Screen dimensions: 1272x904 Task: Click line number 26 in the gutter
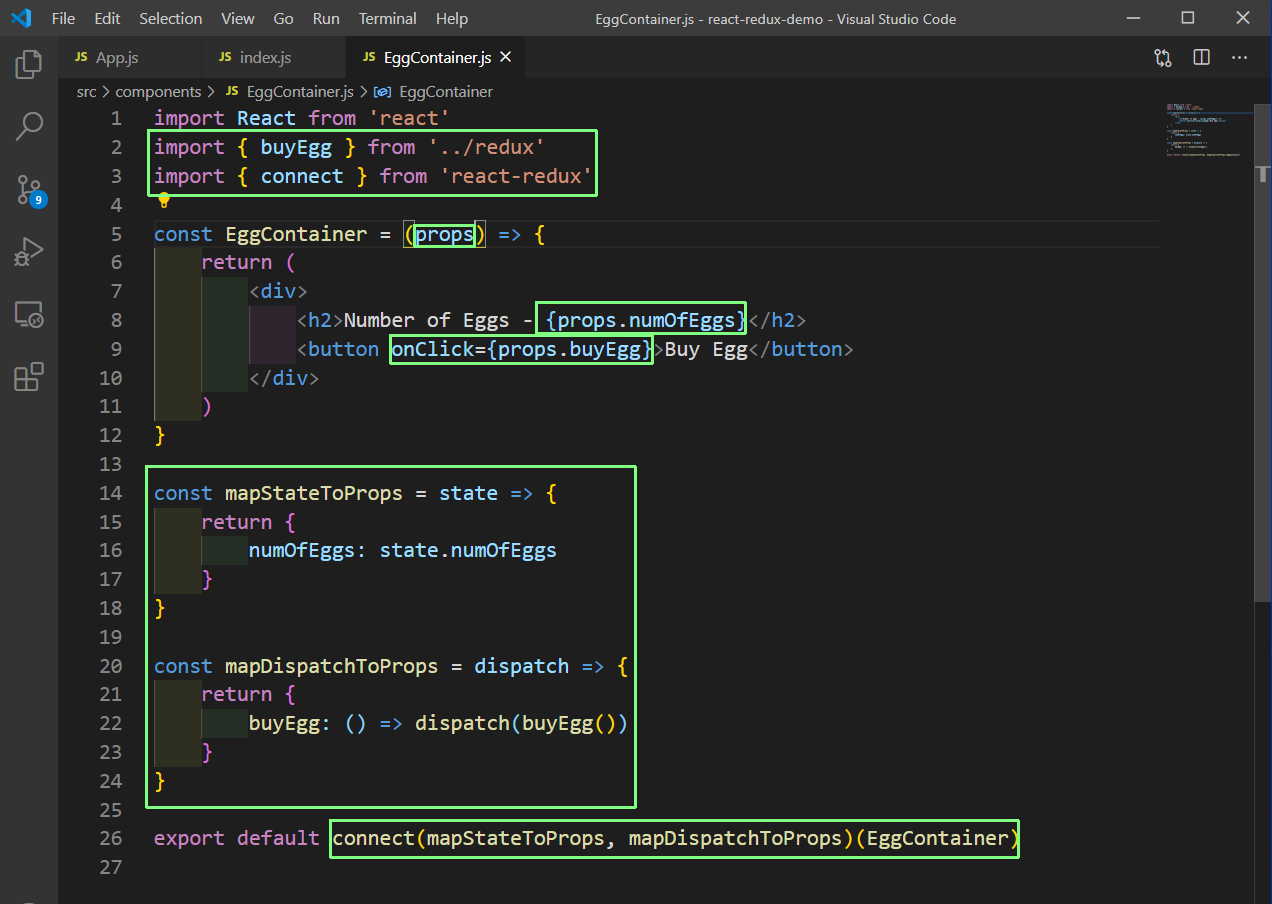[x=110, y=838]
